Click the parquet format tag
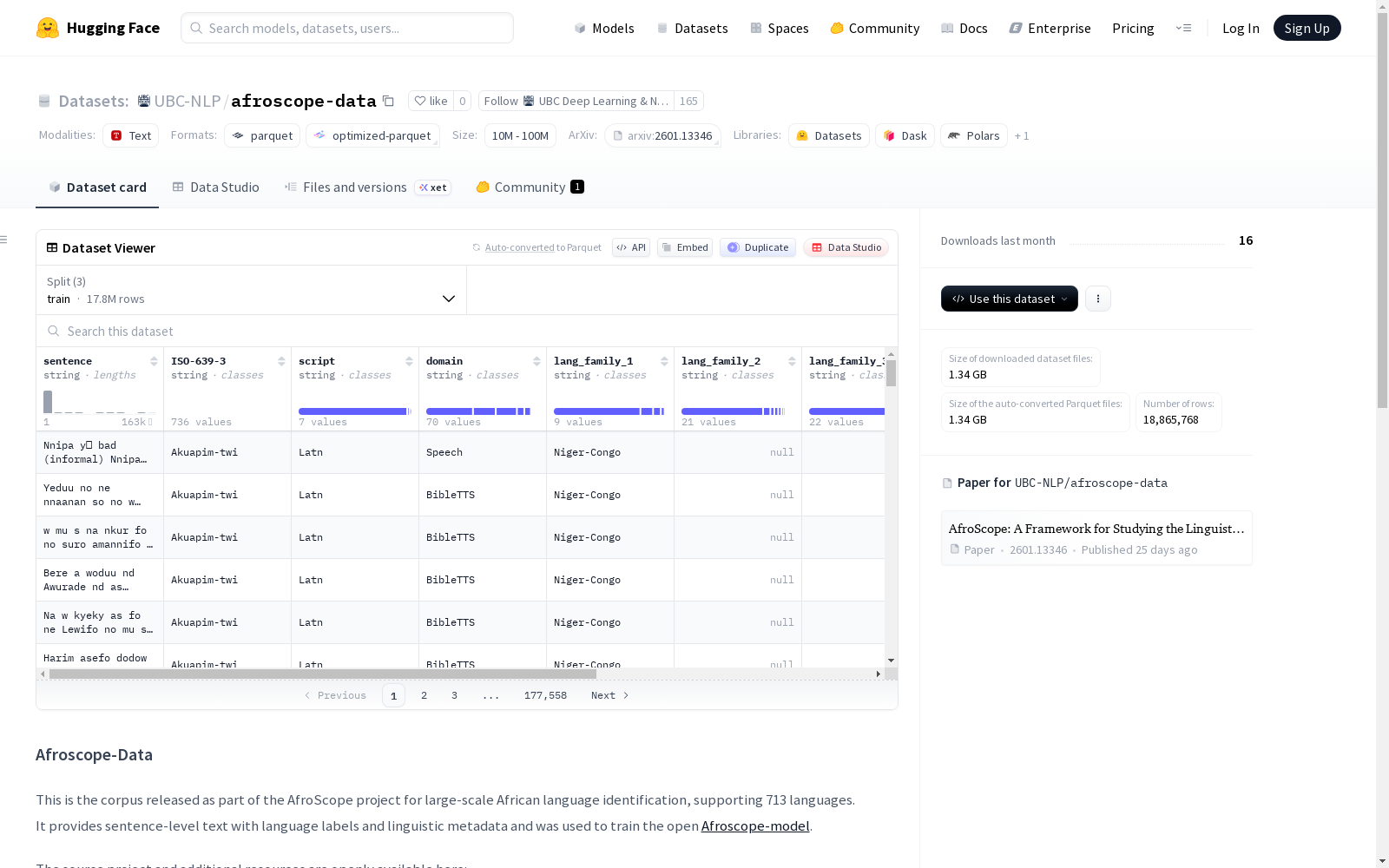Image resolution: width=1389 pixels, height=868 pixels. [262, 135]
